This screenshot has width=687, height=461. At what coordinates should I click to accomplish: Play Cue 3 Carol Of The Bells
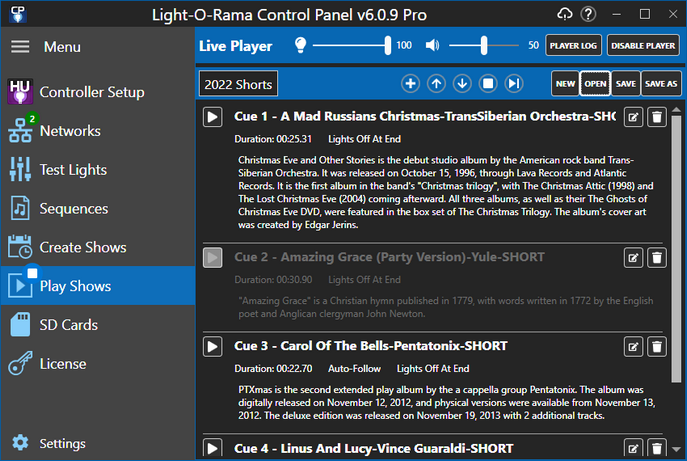pyautogui.click(x=212, y=347)
